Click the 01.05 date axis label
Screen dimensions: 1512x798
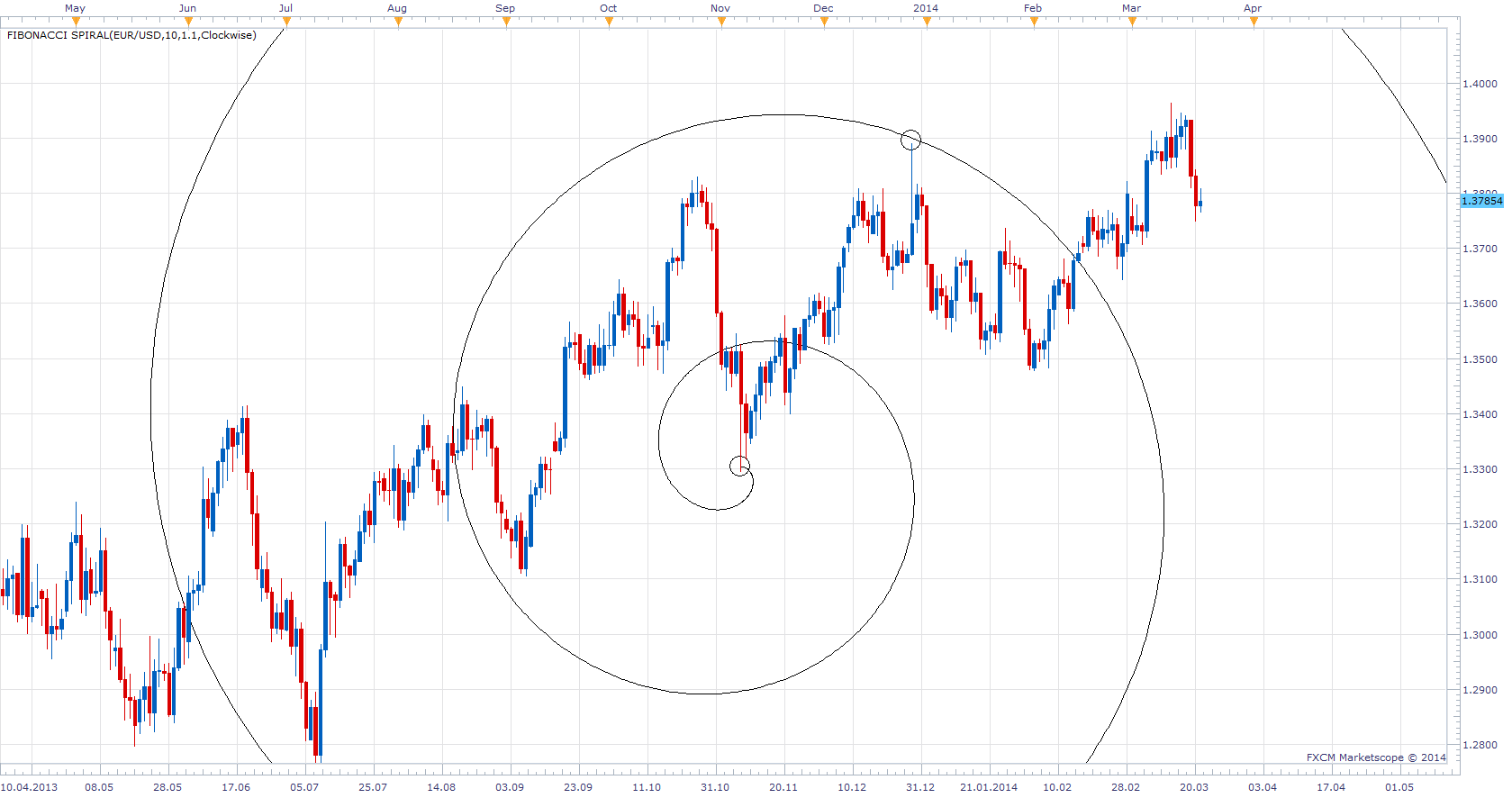tap(1399, 787)
